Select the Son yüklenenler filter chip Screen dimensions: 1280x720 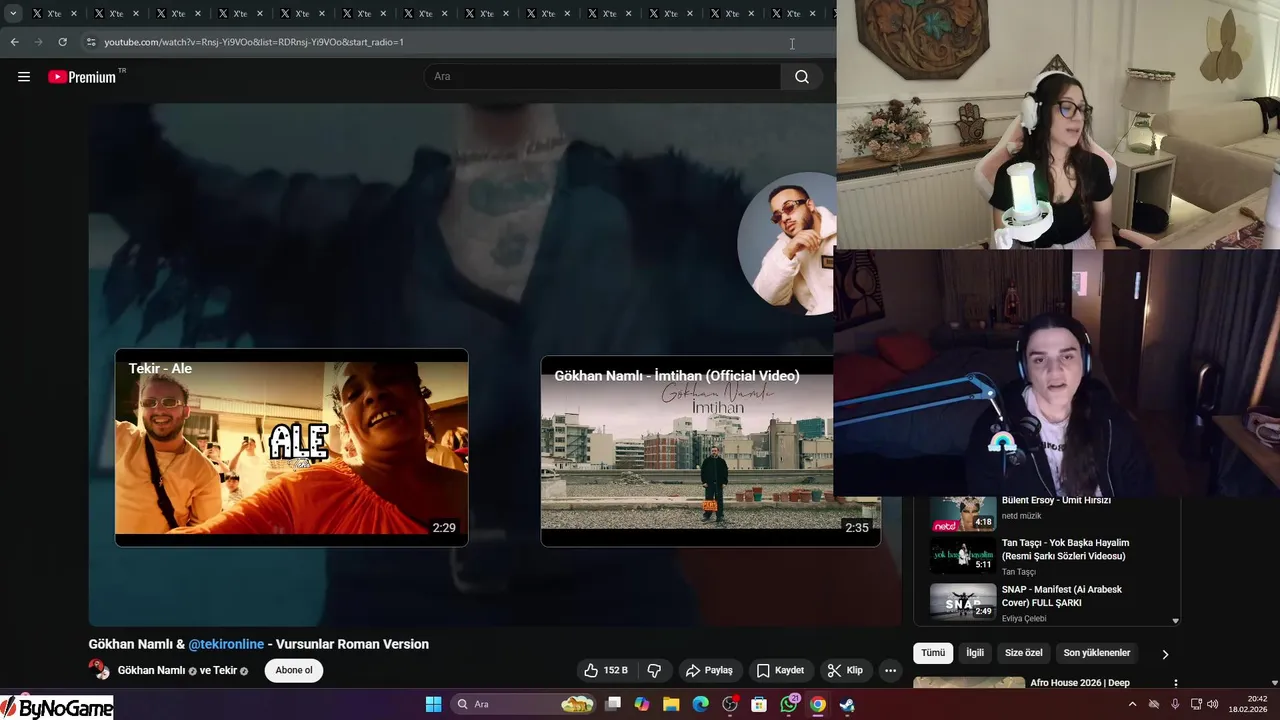pos(1097,653)
